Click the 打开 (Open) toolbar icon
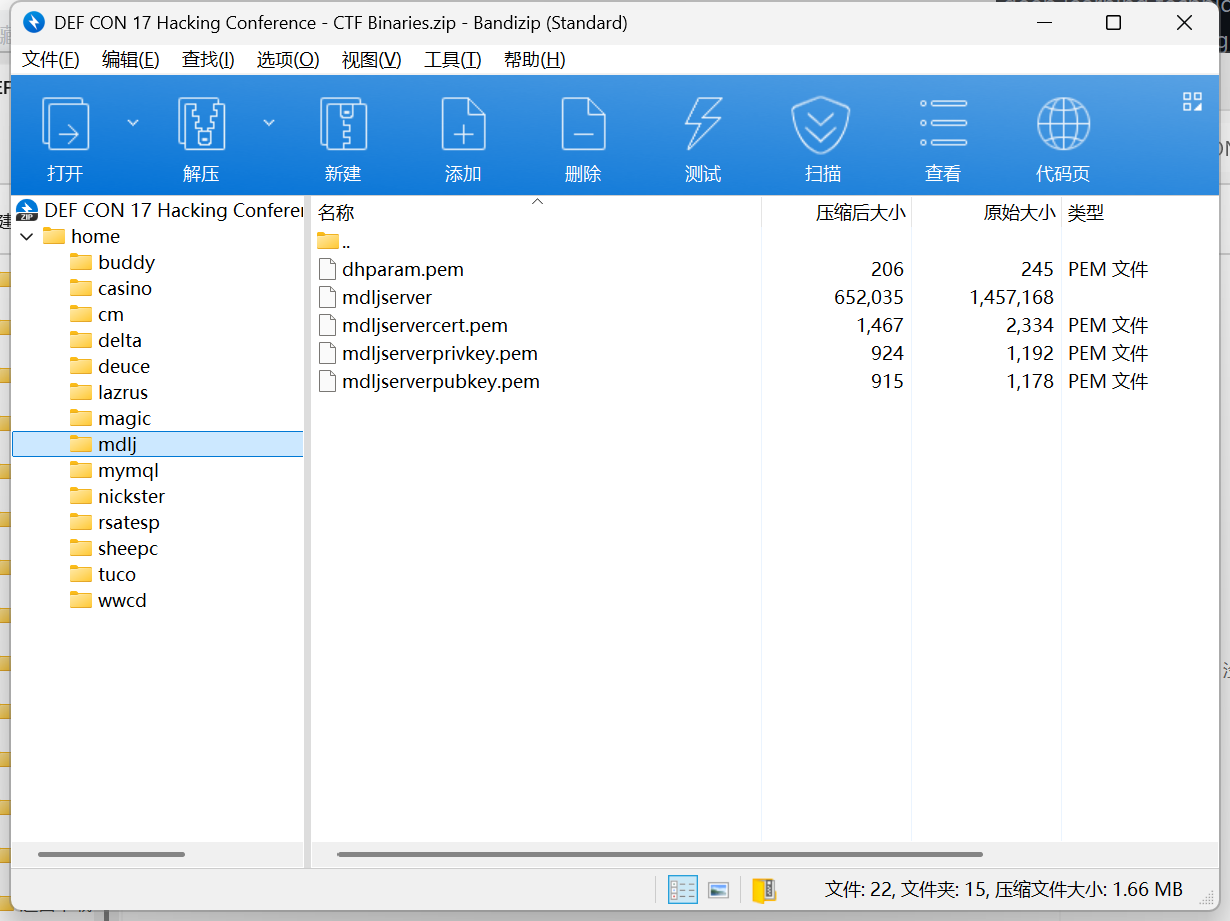 [65, 125]
